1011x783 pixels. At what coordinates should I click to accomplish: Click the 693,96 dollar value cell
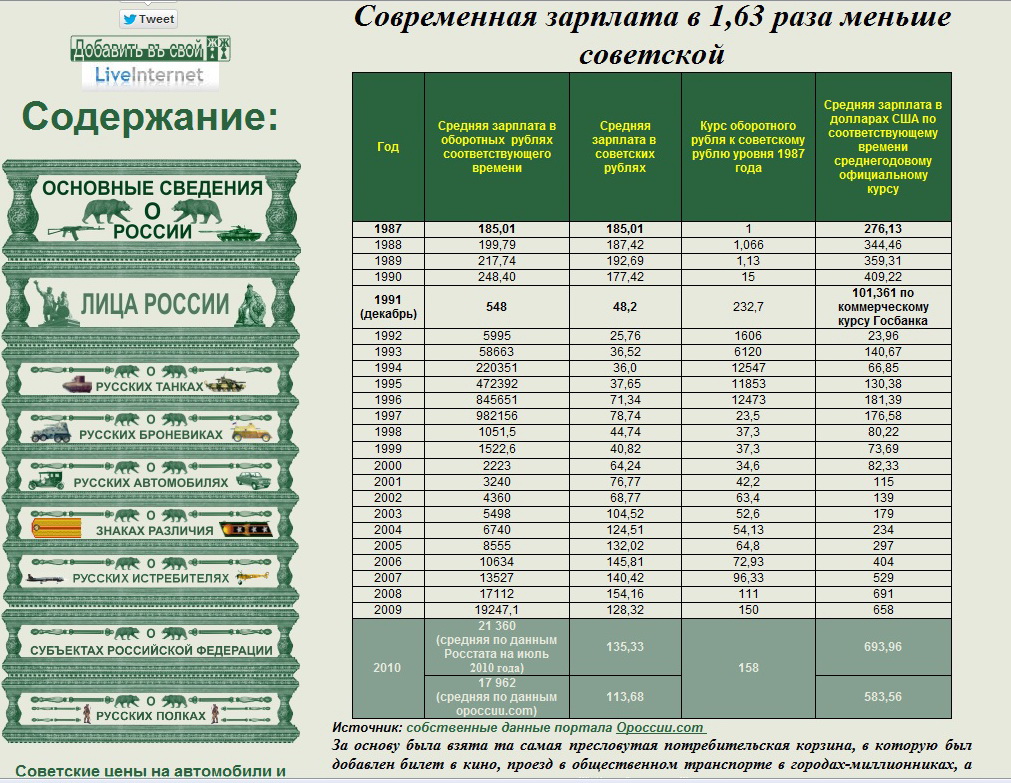[x=883, y=647]
